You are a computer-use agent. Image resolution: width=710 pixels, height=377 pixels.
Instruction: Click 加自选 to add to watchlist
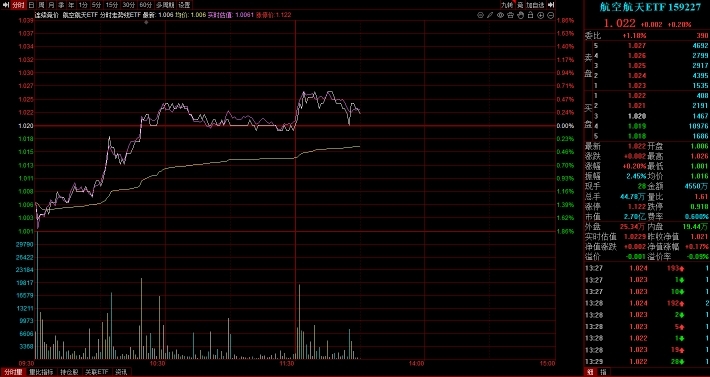535,5
